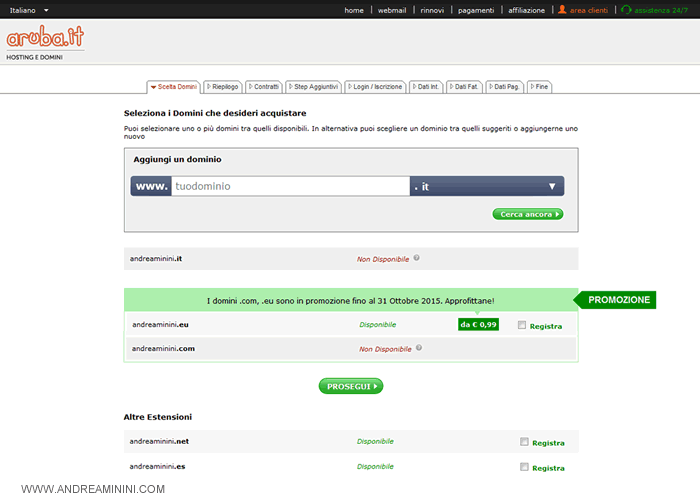Open the webmail link in top bar
This screenshot has width=700, height=500.
pos(392,10)
